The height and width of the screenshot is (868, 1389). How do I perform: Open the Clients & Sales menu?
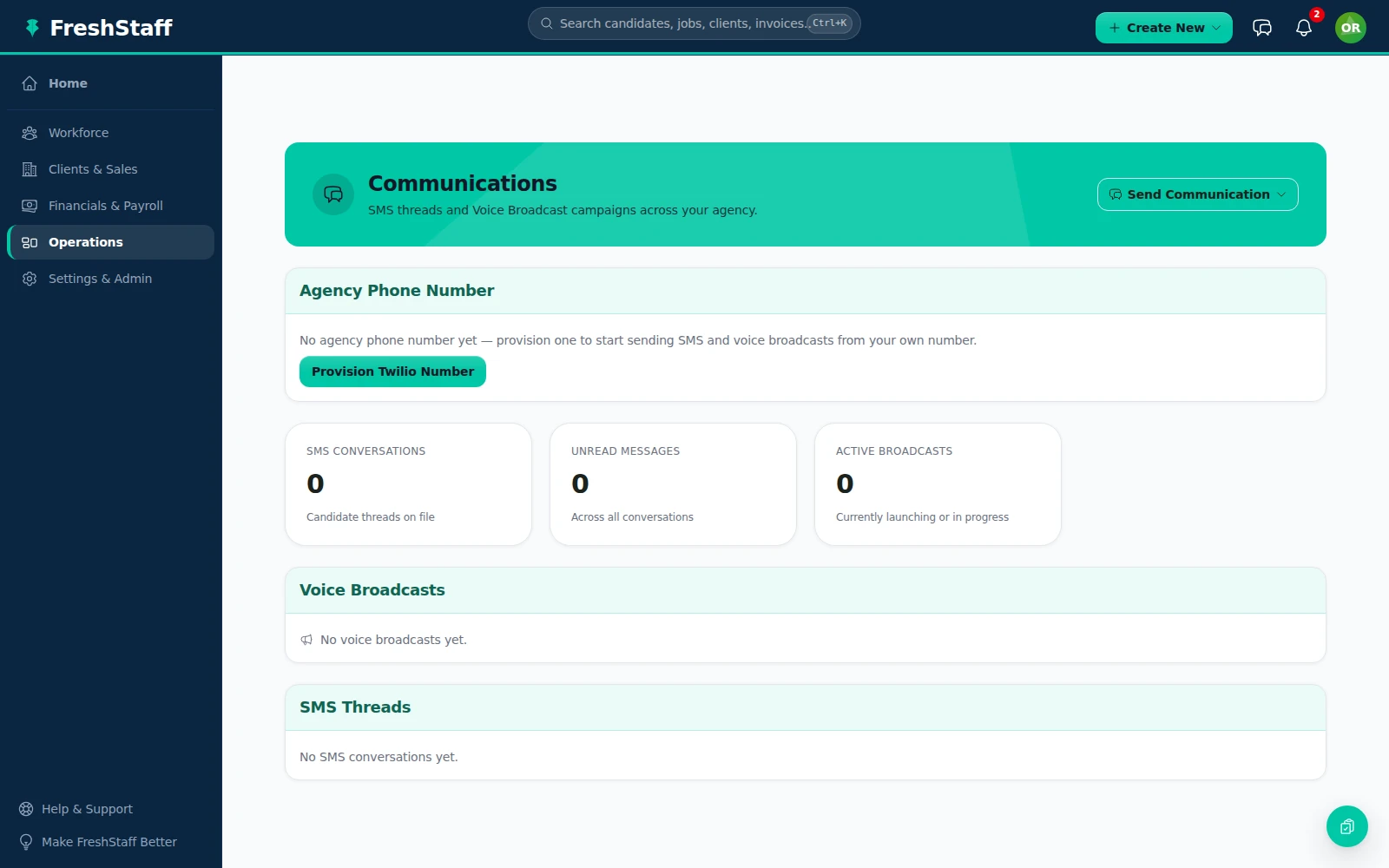110,169
